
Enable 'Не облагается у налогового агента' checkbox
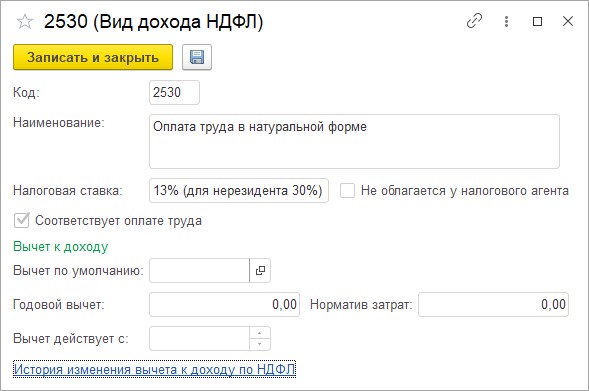pos(347,190)
